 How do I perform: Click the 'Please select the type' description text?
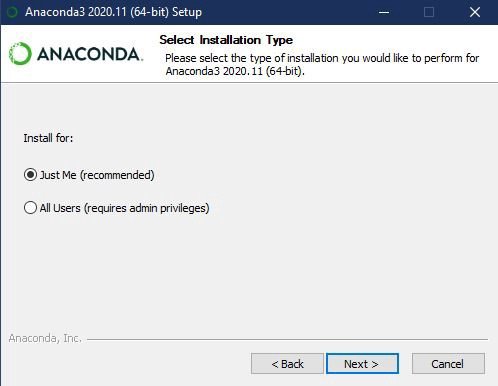(322, 64)
